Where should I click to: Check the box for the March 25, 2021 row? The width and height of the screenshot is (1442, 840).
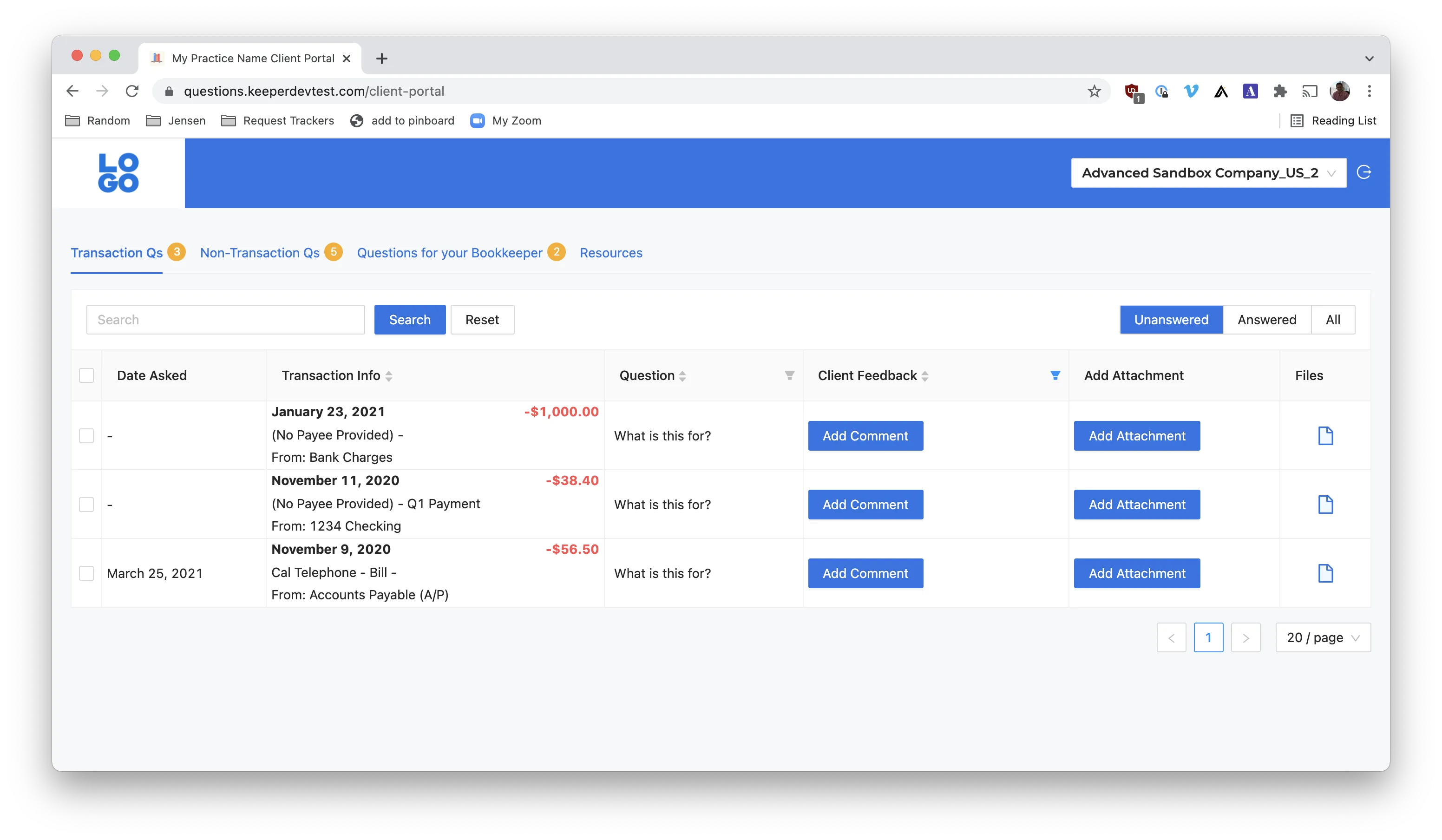pyautogui.click(x=86, y=573)
